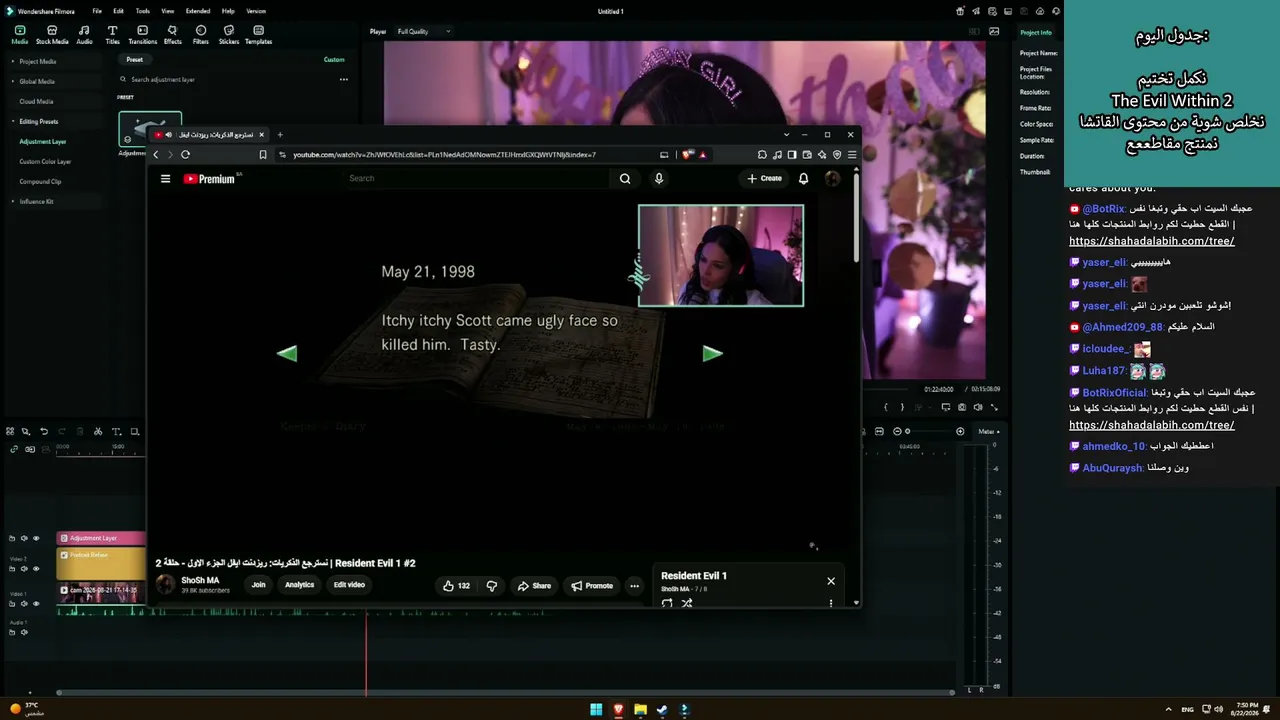Open Brave wallet icon in toolbar

[807, 154]
